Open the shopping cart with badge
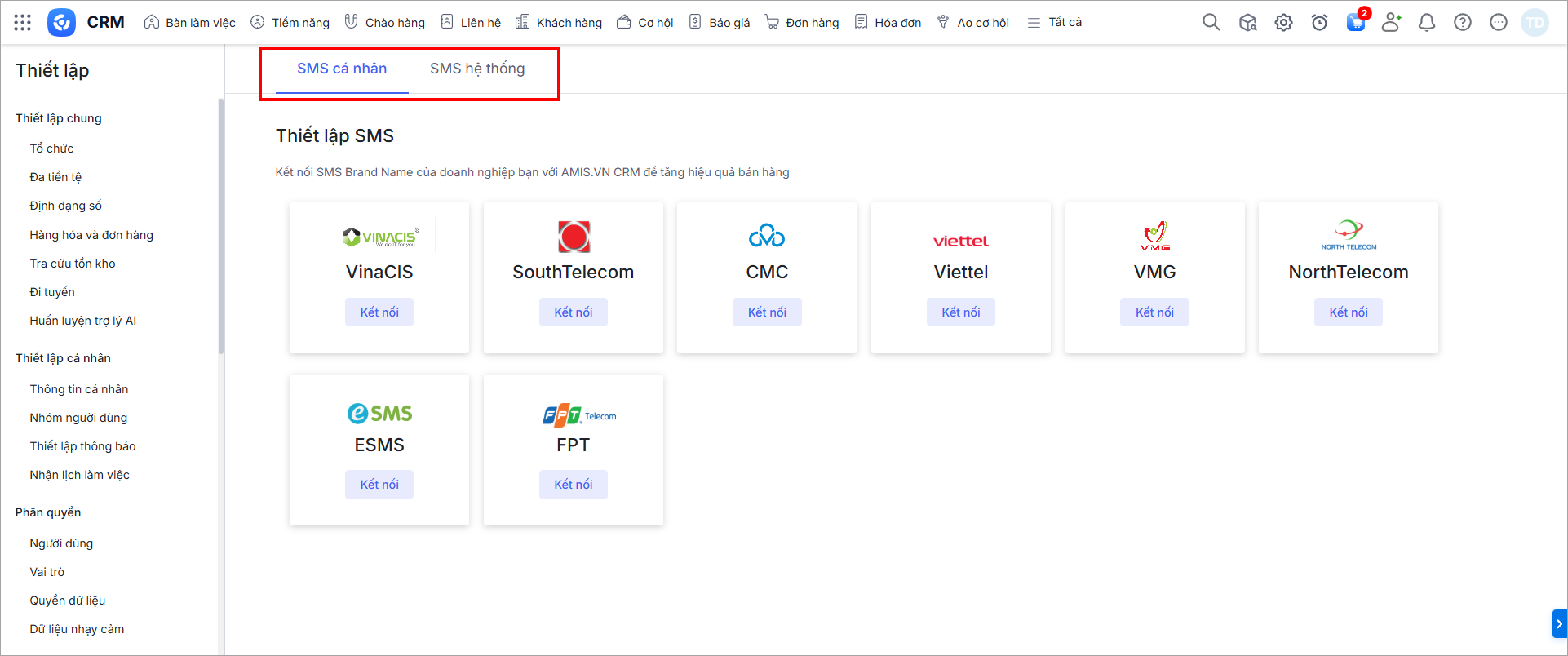 coord(1355,22)
